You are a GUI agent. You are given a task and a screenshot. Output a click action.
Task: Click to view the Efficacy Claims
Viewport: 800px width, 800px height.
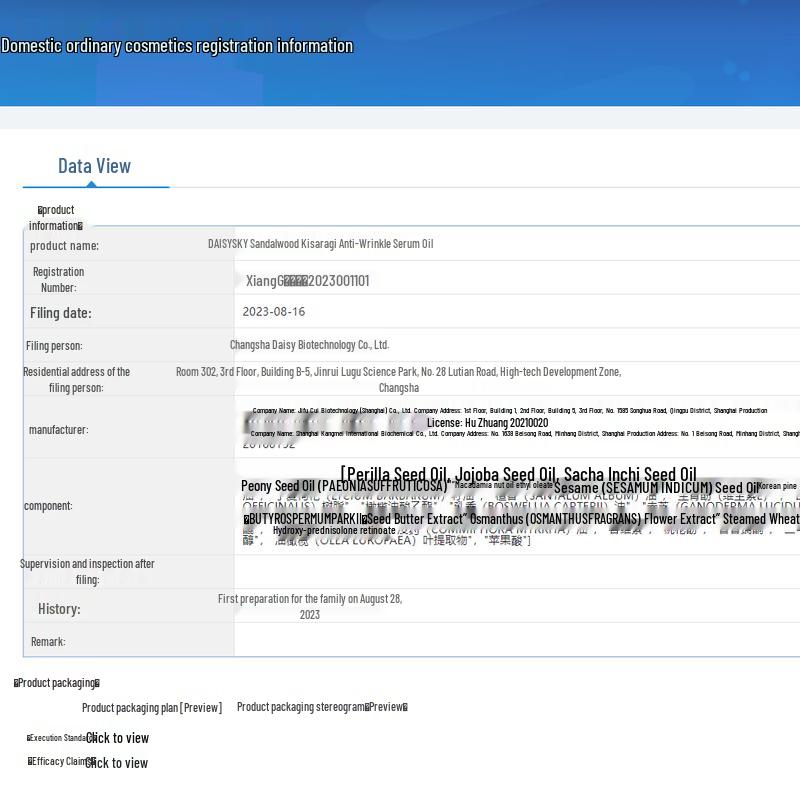click(x=116, y=763)
